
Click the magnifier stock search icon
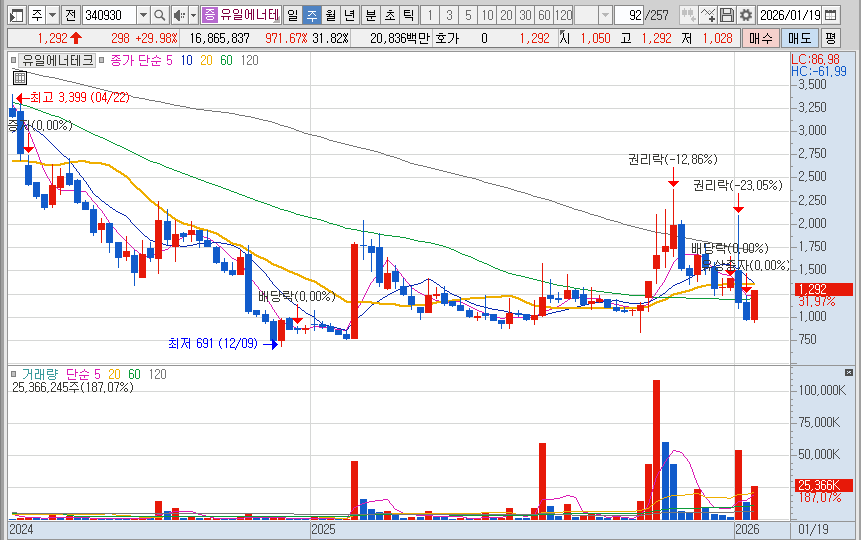(159, 15)
